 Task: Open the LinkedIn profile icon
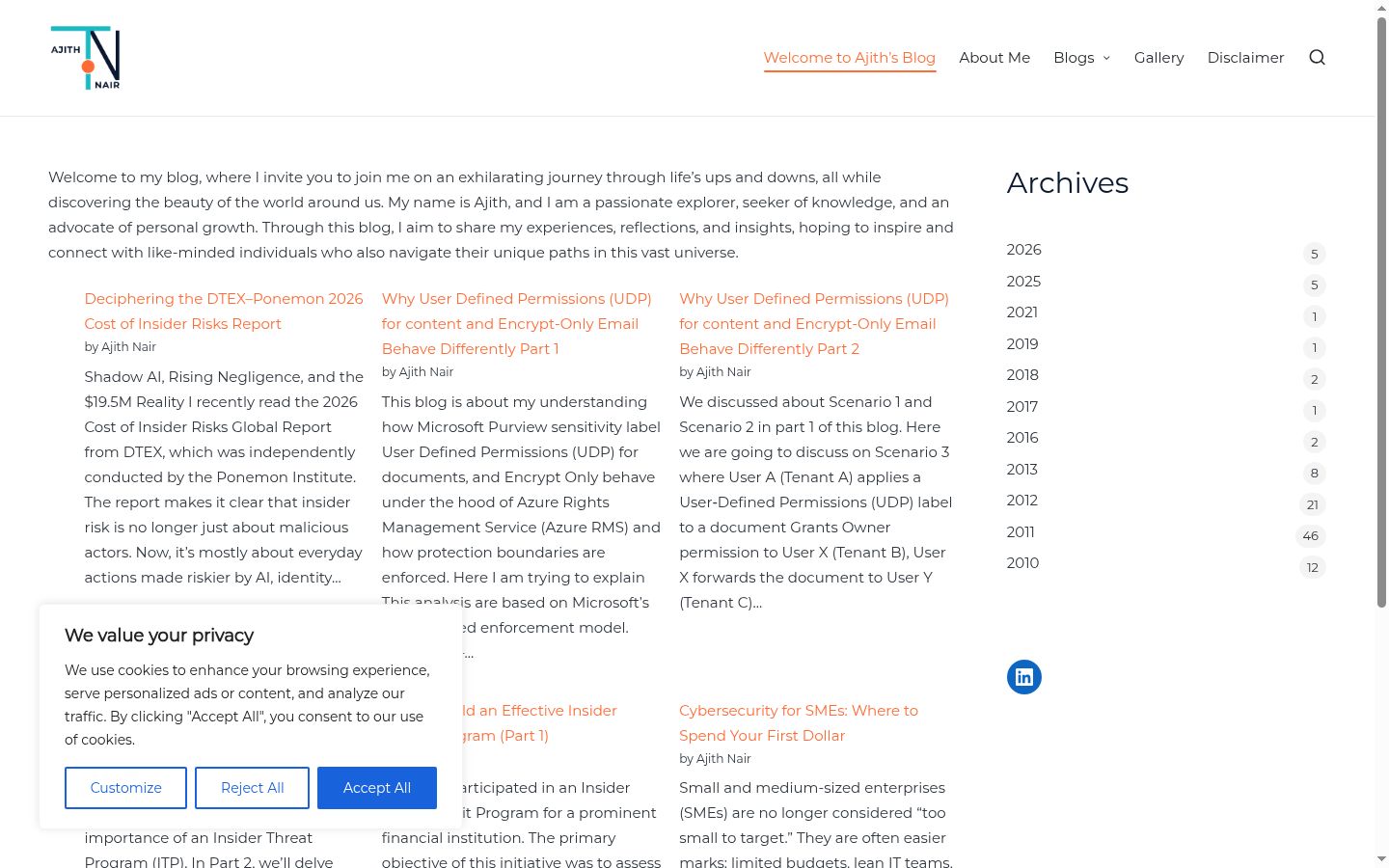coord(1024,677)
